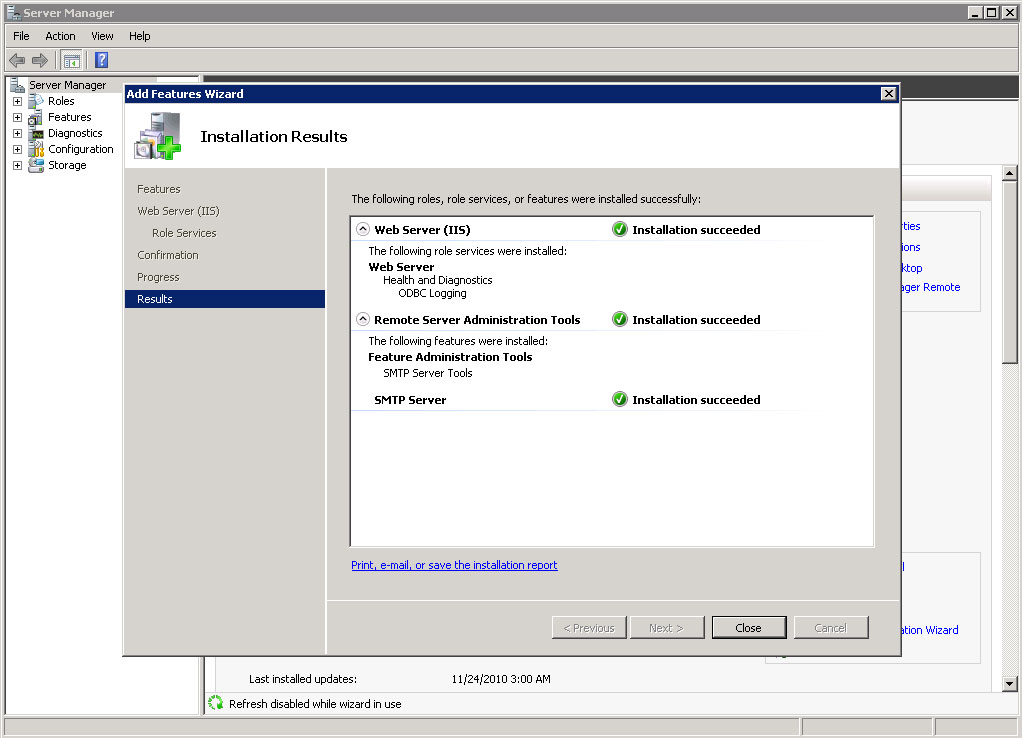Select the Role Services wizard step

184,233
